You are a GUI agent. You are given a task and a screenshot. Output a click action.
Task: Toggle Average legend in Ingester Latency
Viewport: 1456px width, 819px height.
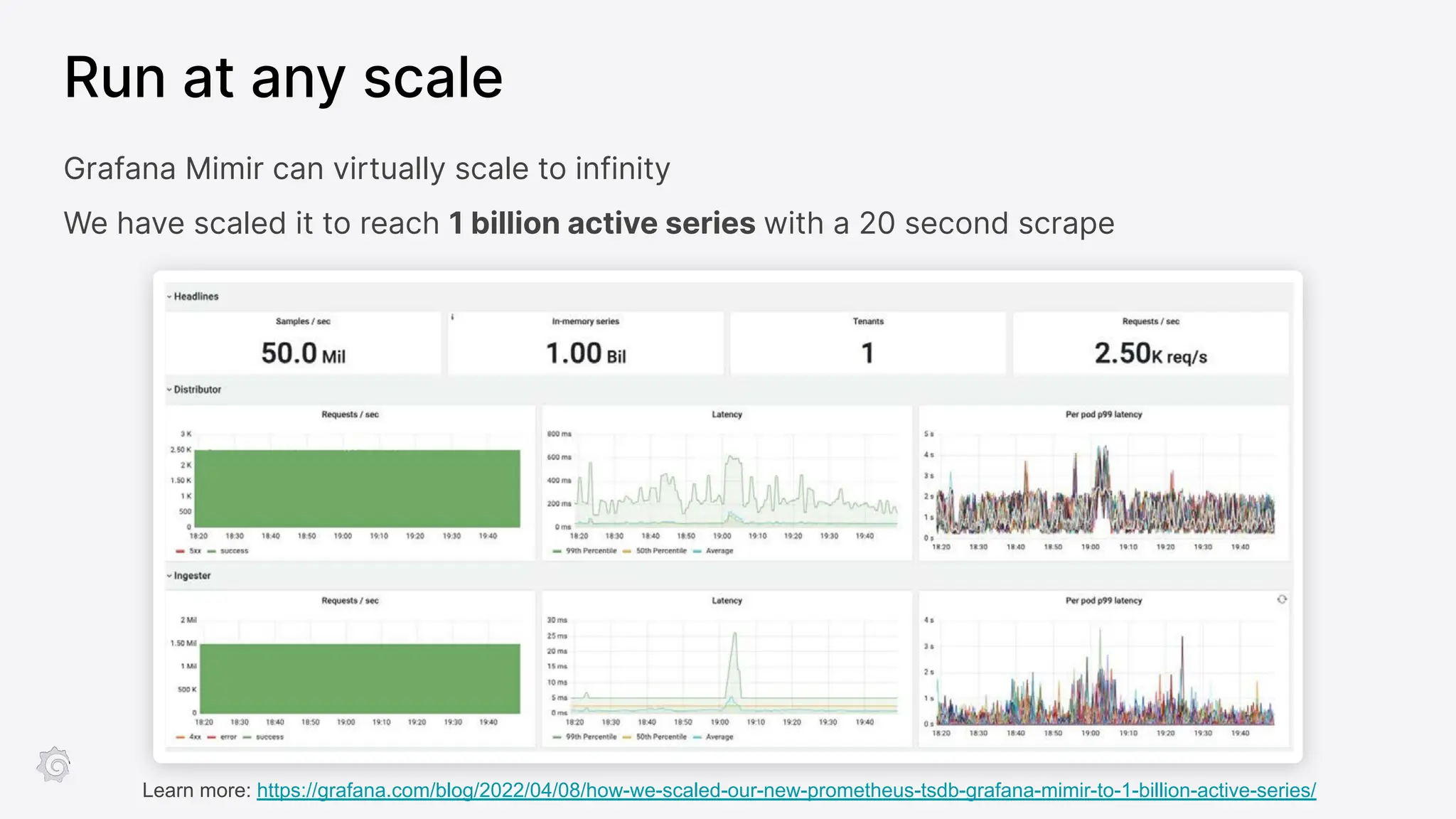[713, 737]
